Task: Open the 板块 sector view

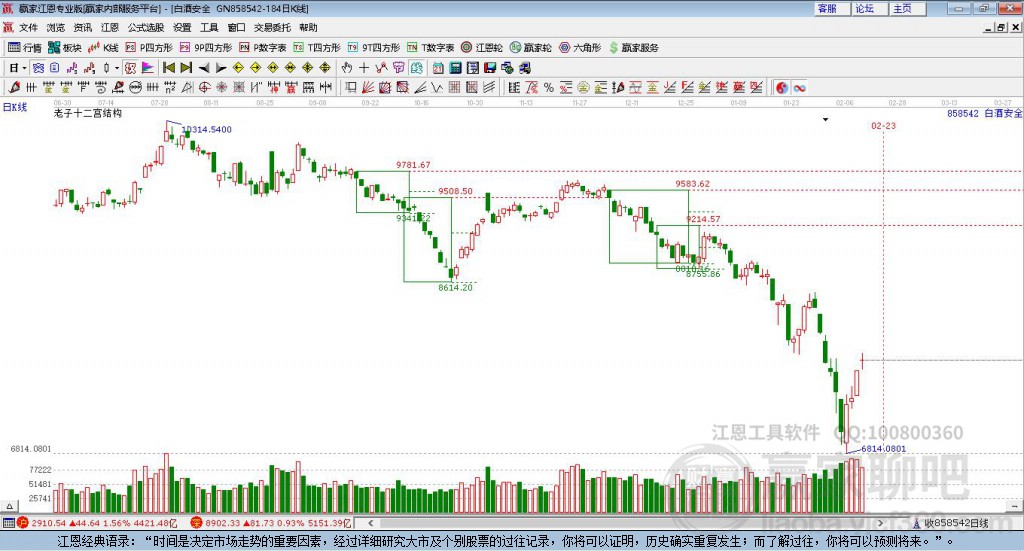Action: pos(64,48)
